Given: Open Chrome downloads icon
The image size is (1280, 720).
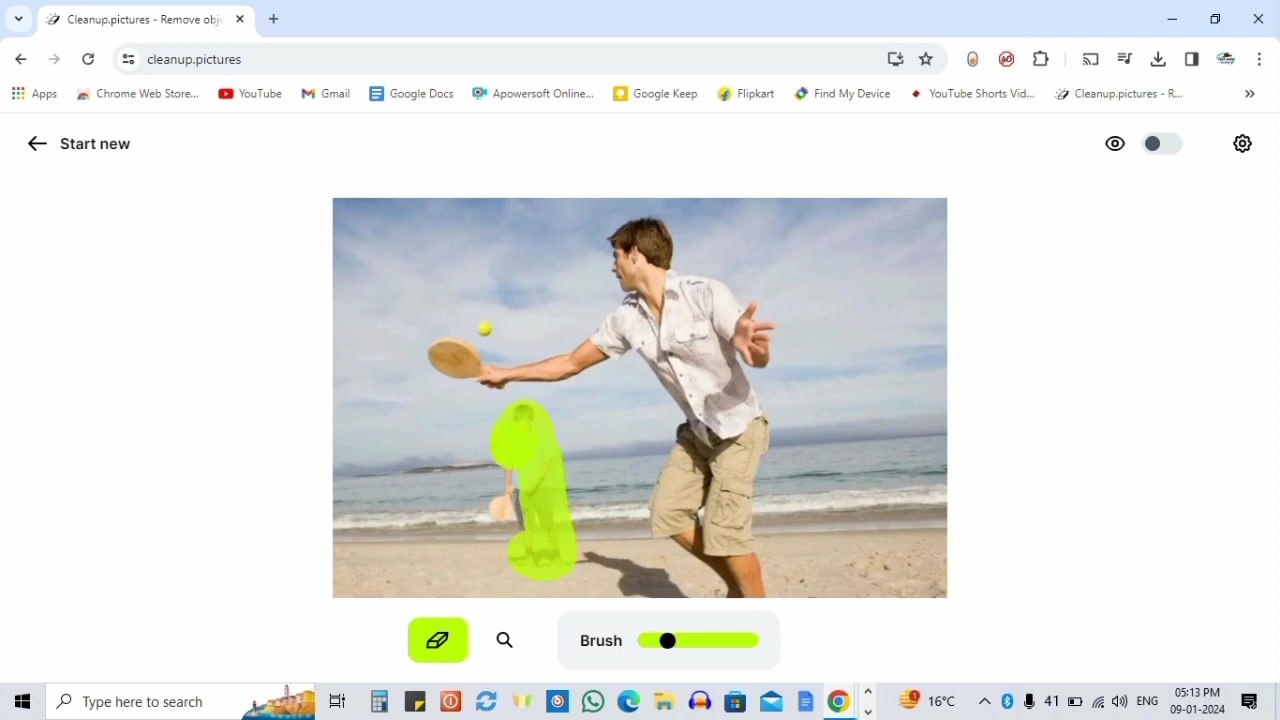Looking at the screenshot, I should pos(1158,59).
